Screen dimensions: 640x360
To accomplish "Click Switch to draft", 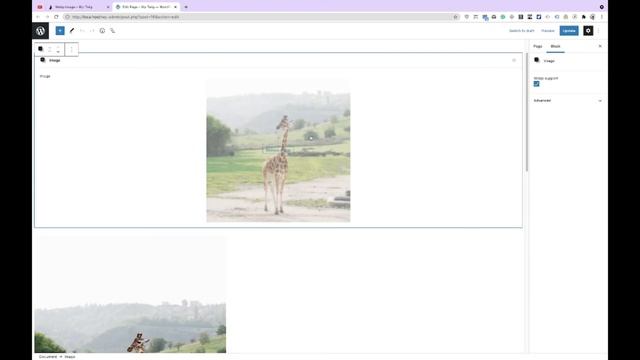I will [521, 31].
